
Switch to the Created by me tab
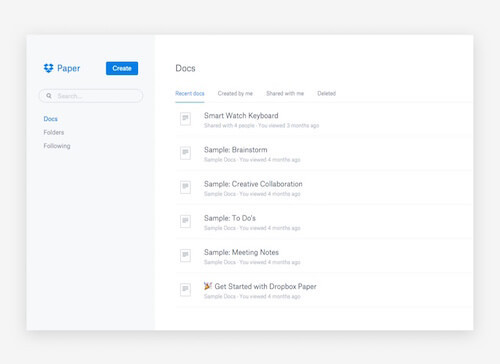pos(235,94)
